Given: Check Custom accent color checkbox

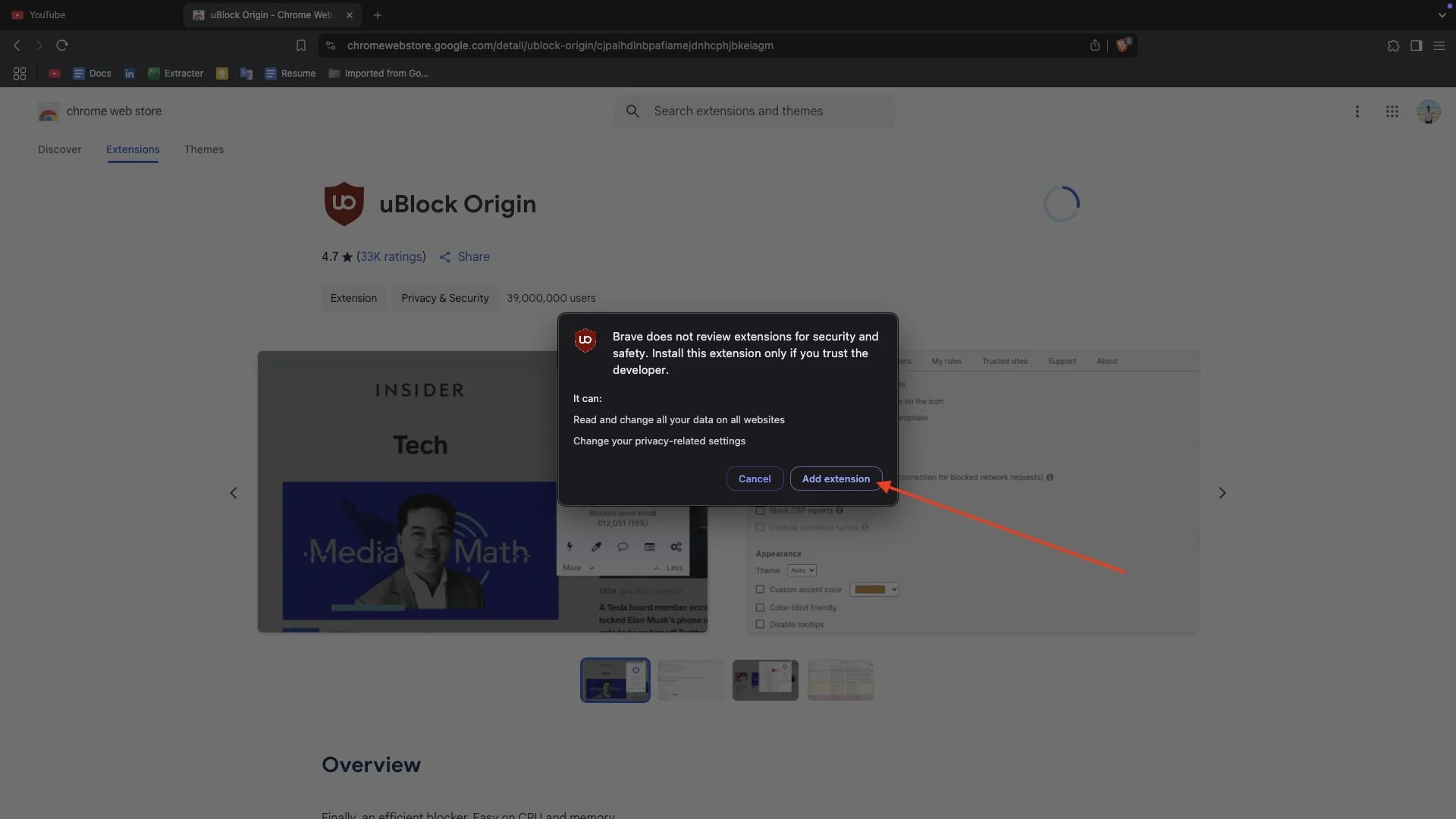Looking at the screenshot, I should click(x=760, y=589).
